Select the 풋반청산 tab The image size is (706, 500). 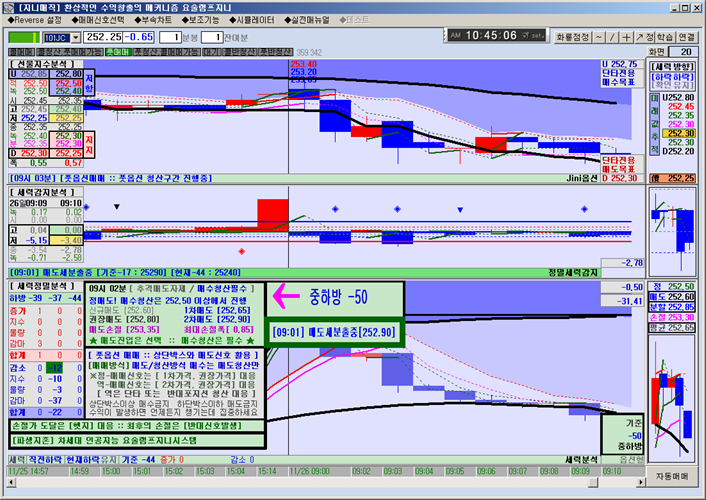coord(276,52)
